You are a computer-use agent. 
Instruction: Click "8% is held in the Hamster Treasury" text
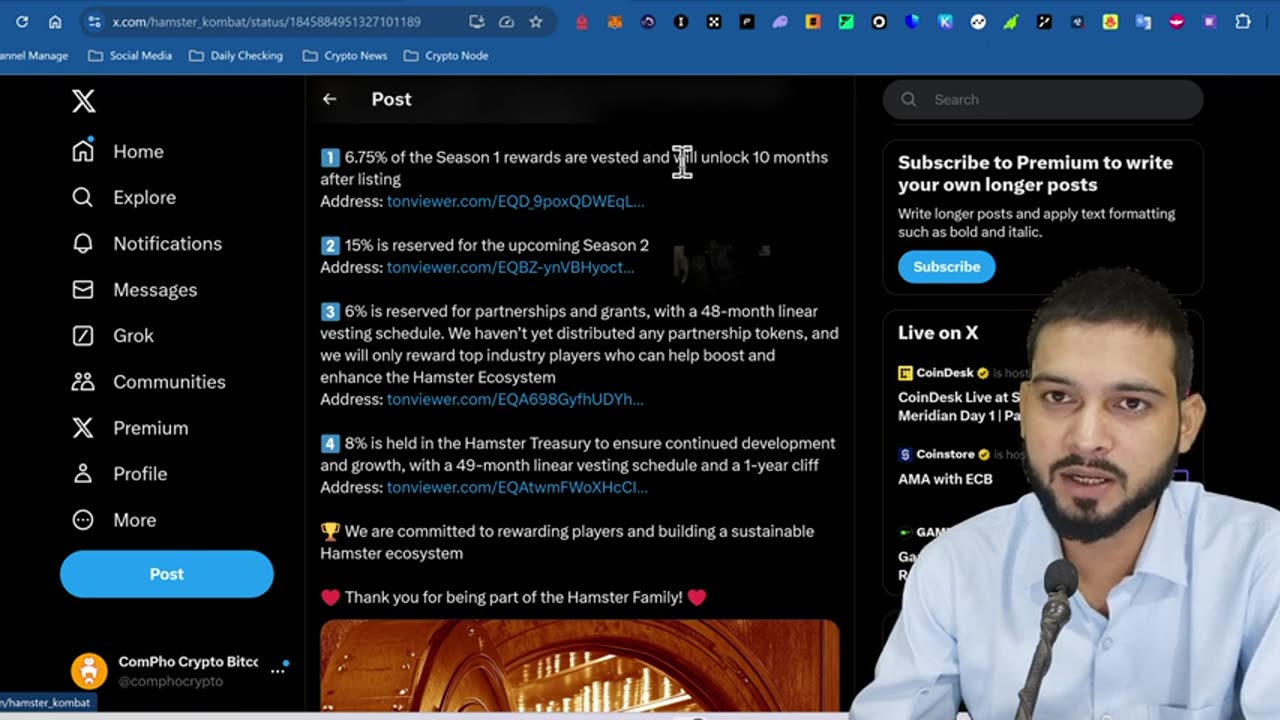(578, 454)
